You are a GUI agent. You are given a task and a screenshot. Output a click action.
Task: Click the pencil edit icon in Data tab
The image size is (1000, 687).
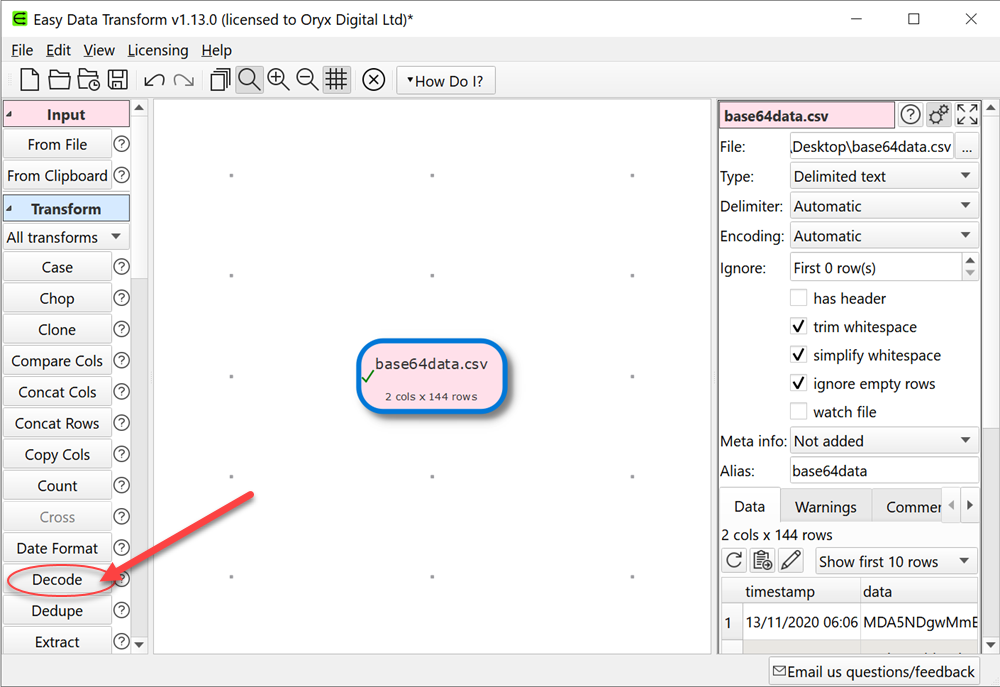point(791,561)
